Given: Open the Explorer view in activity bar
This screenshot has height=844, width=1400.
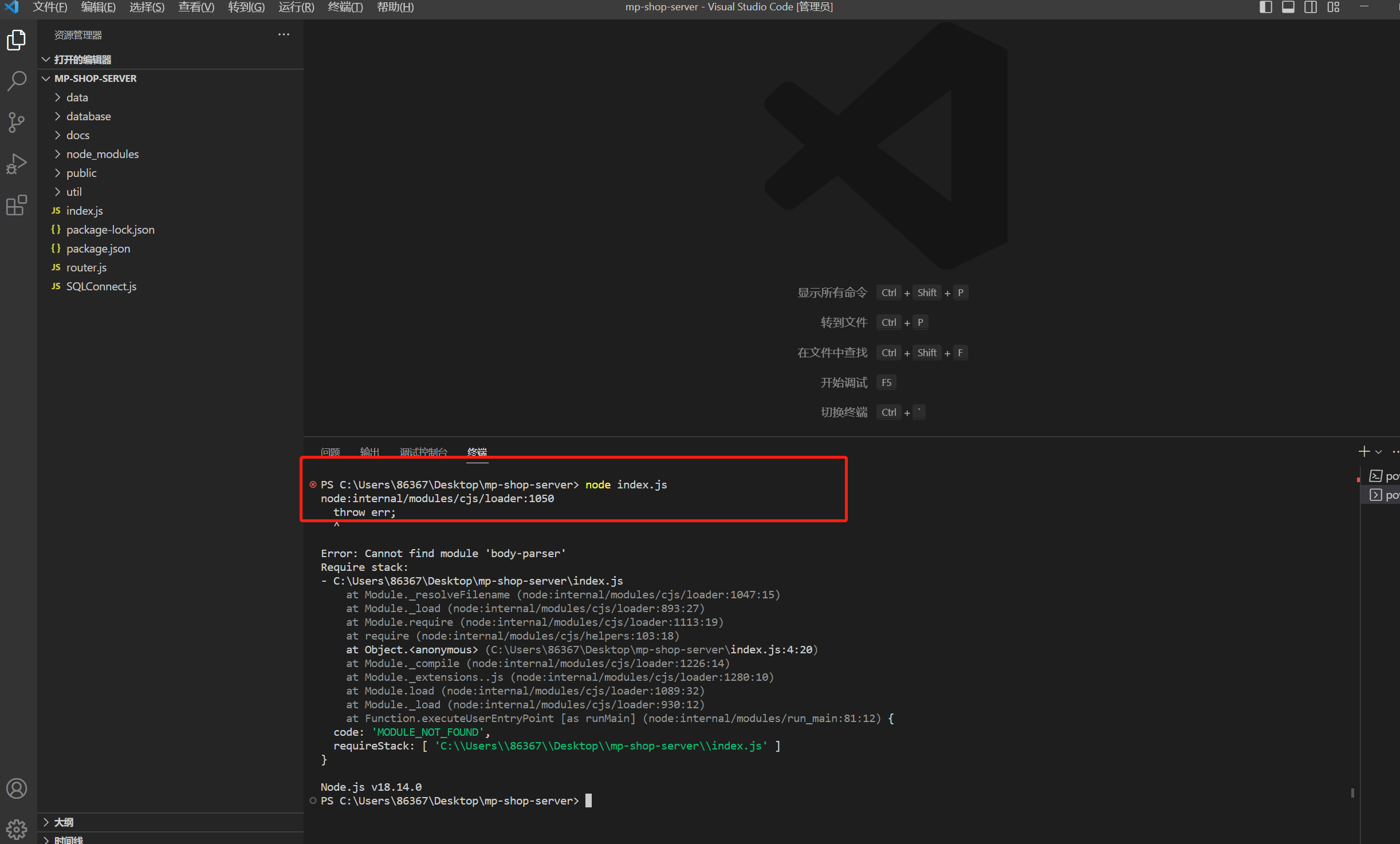Looking at the screenshot, I should (x=17, y=40).
